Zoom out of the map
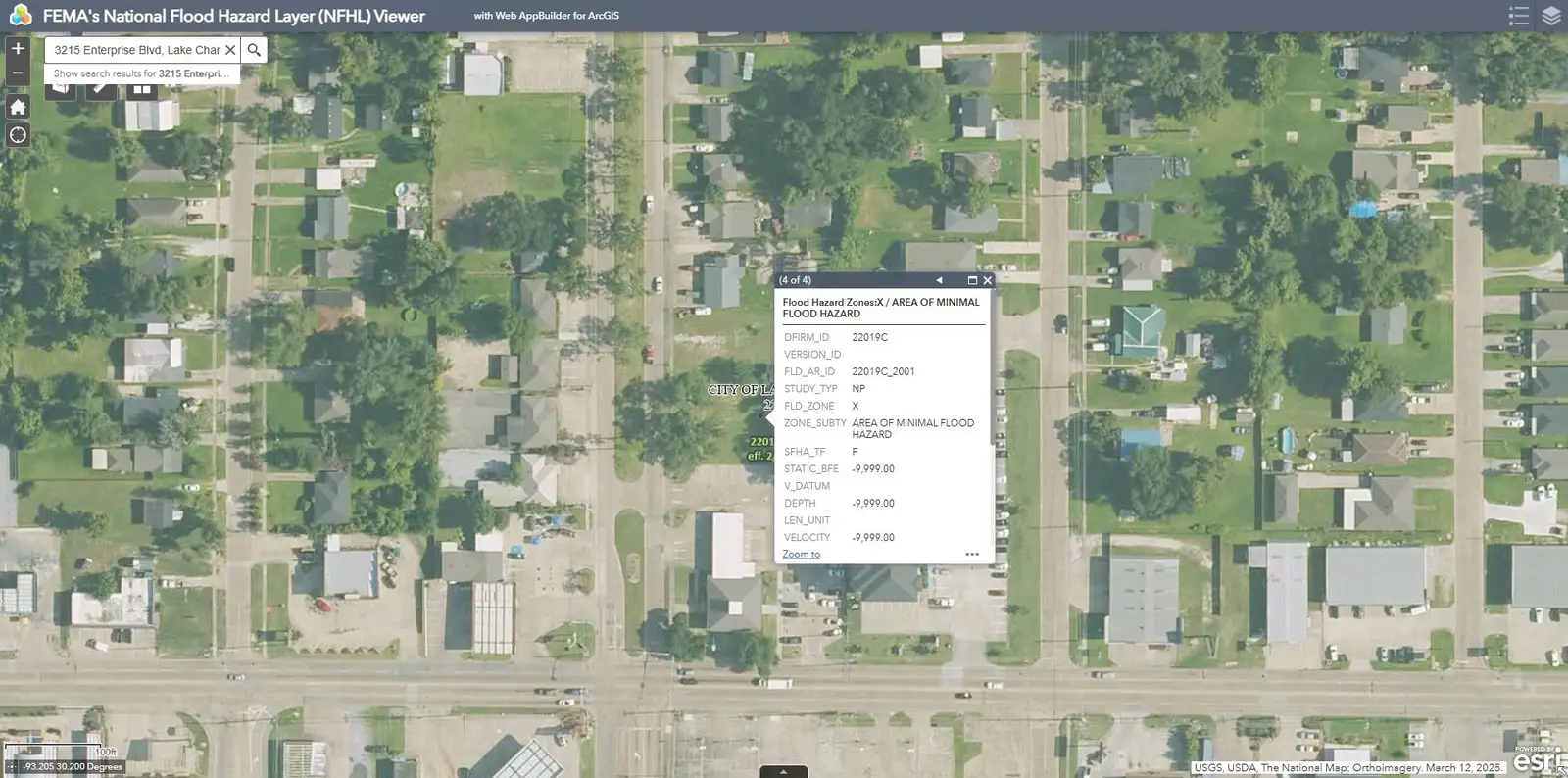Image resolution: width=1568 pixels, height=778 pixels. click(x=18, y=73)
